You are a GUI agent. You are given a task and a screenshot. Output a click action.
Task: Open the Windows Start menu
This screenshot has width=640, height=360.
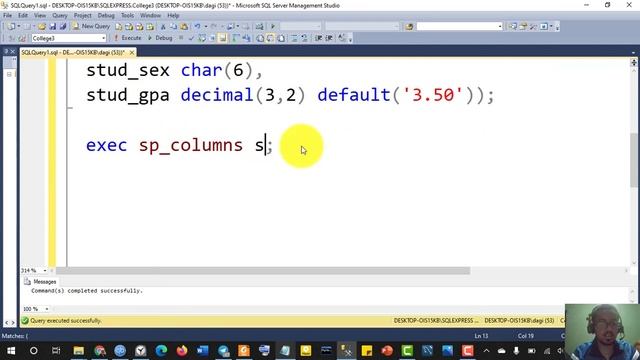(11, 351)
